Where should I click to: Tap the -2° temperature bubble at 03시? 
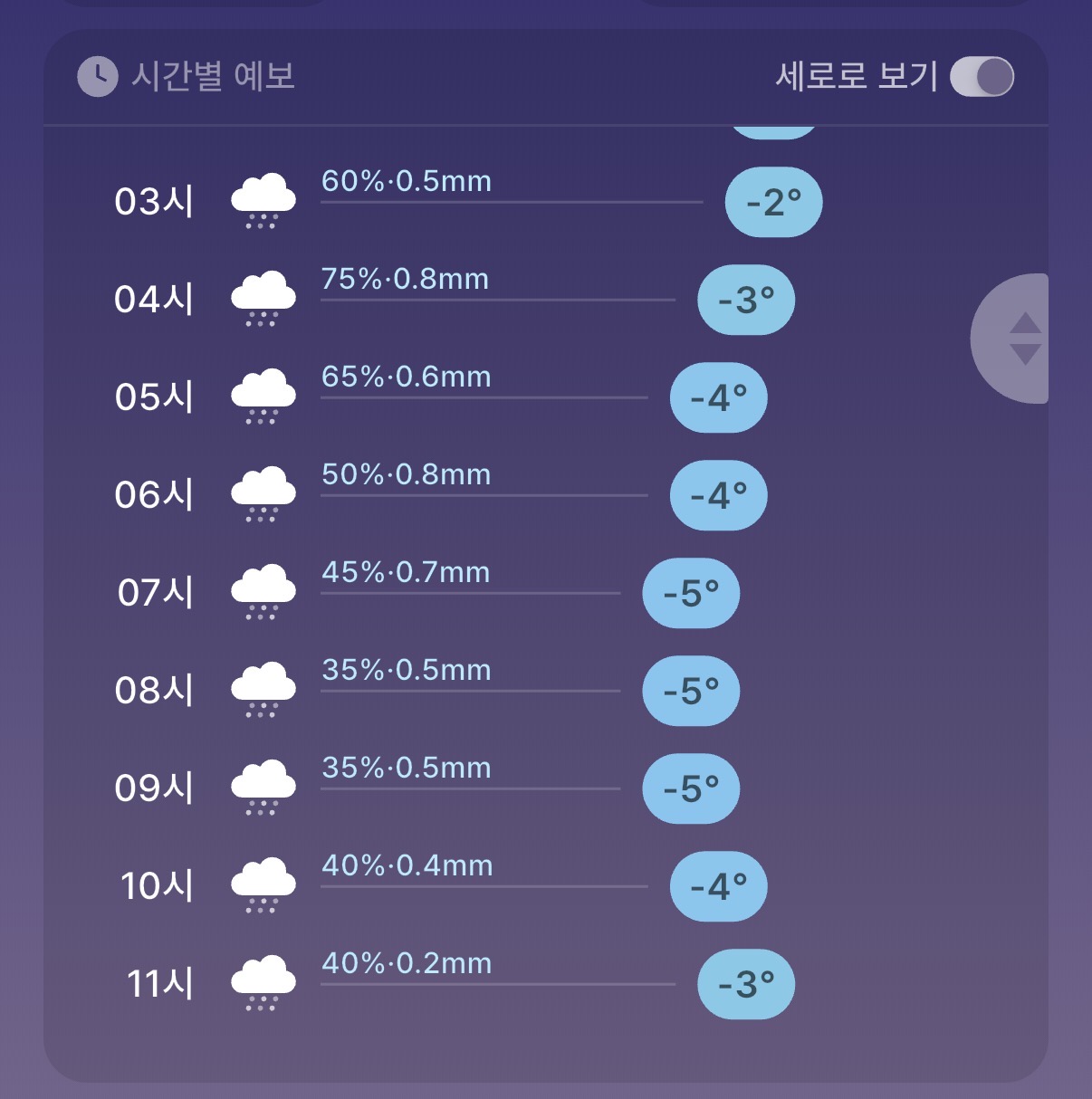point(773,202)
